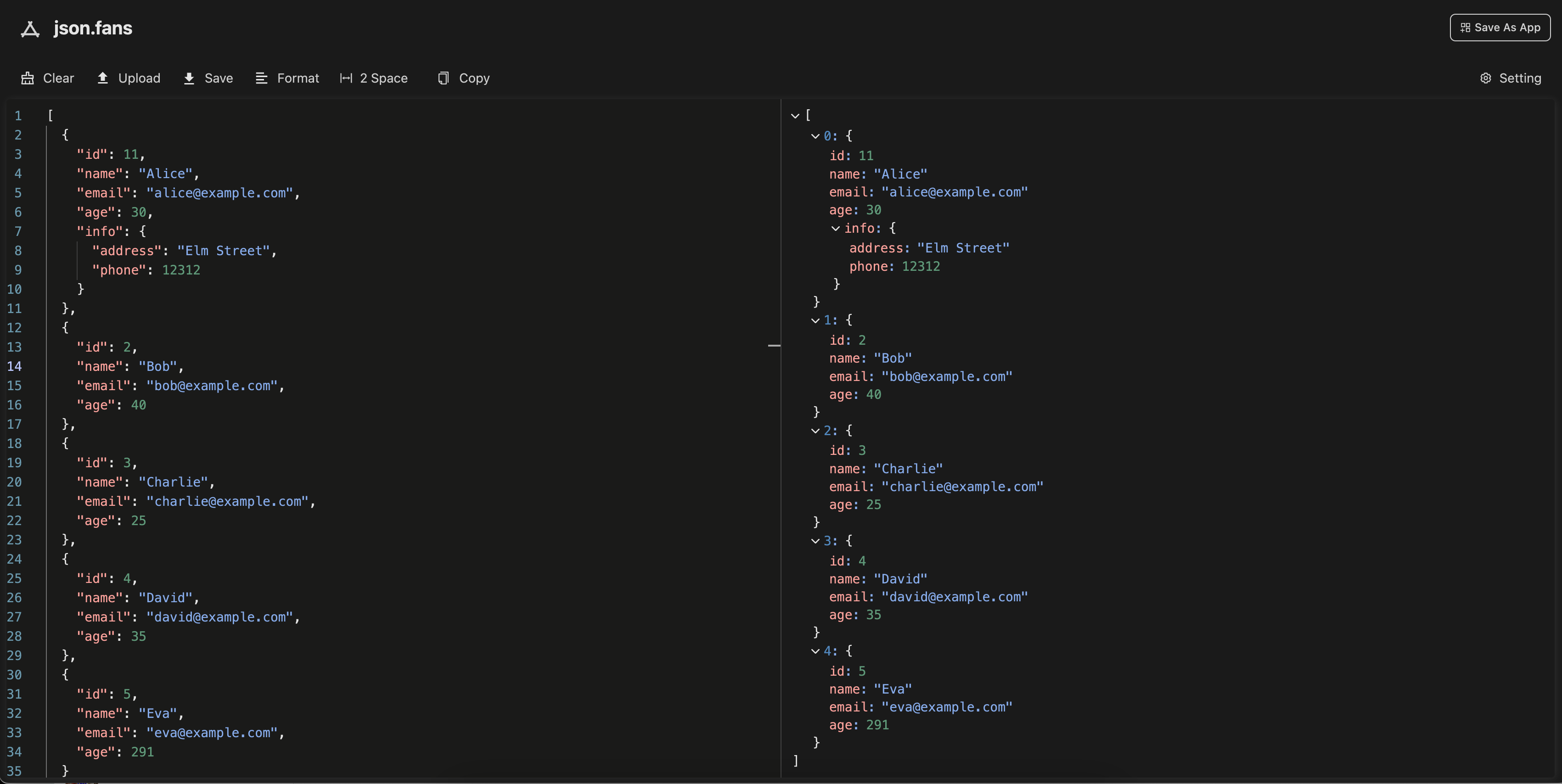Click name "David" in tree view
This screenshot has width=1562, height=784.
point(900,579)
